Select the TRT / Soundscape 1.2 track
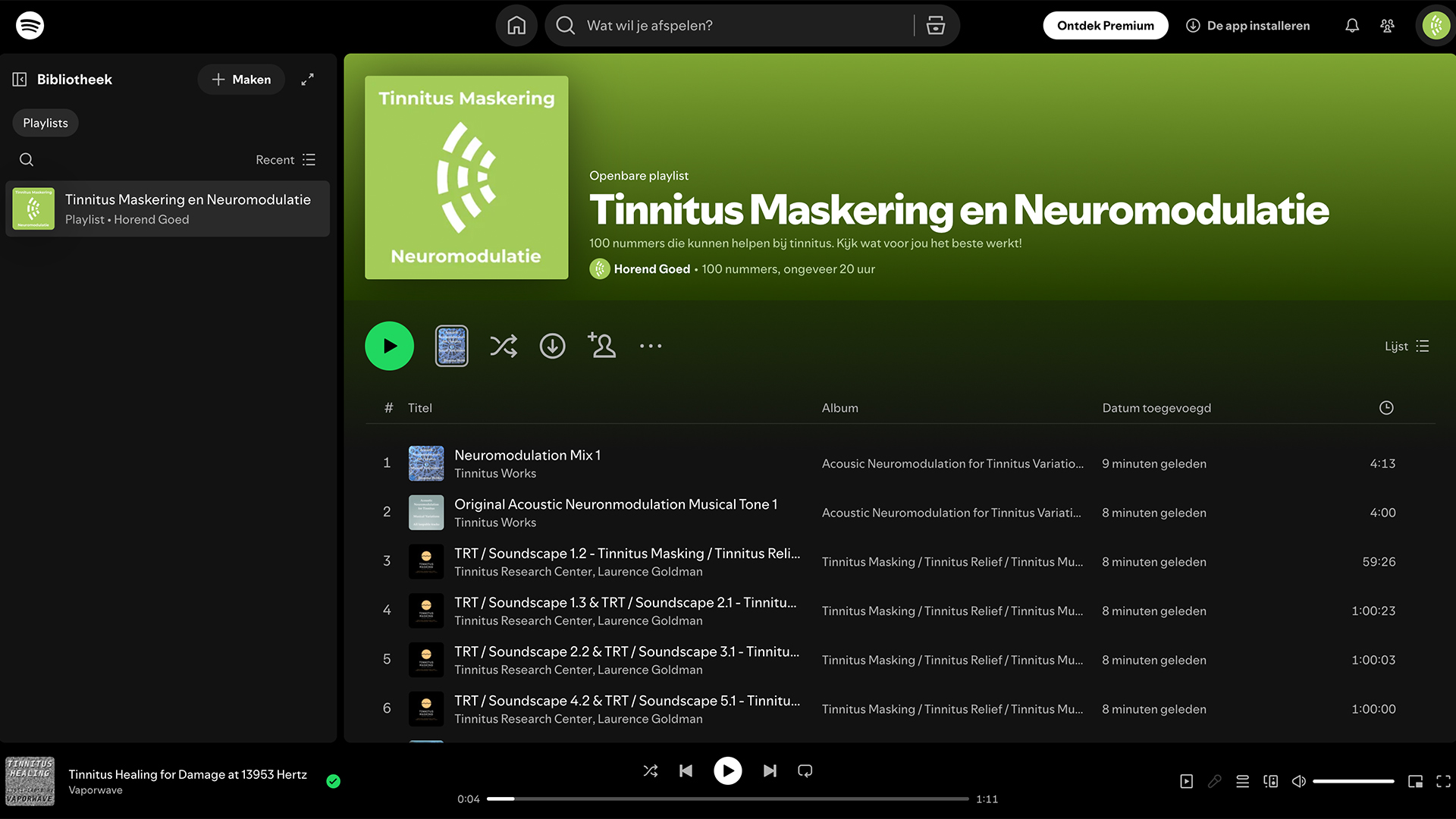 (x=900, y=562)
